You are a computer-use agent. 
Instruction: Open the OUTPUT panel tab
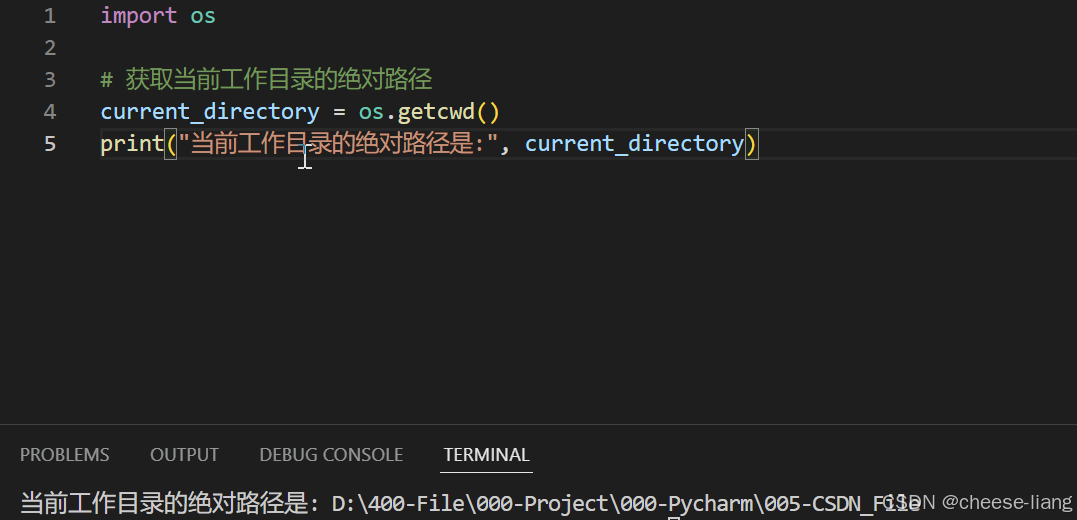184,455
